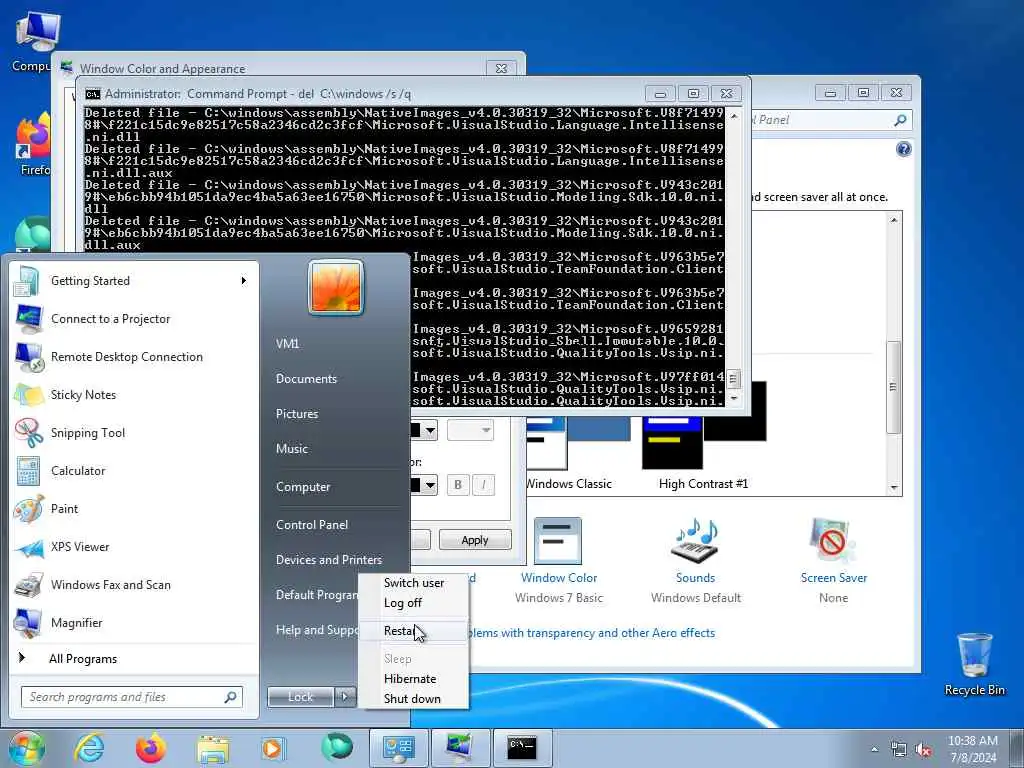This screenshot has width=1024, height=768.
Task: Open Remote Desktop Connection
Action: pyautogui.click(x=134, y=357)
